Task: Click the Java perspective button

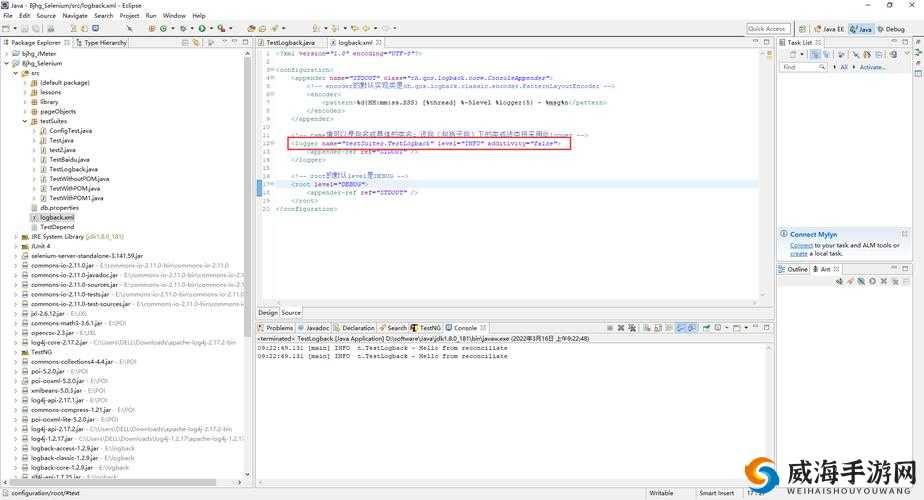Action: (861, 29)
